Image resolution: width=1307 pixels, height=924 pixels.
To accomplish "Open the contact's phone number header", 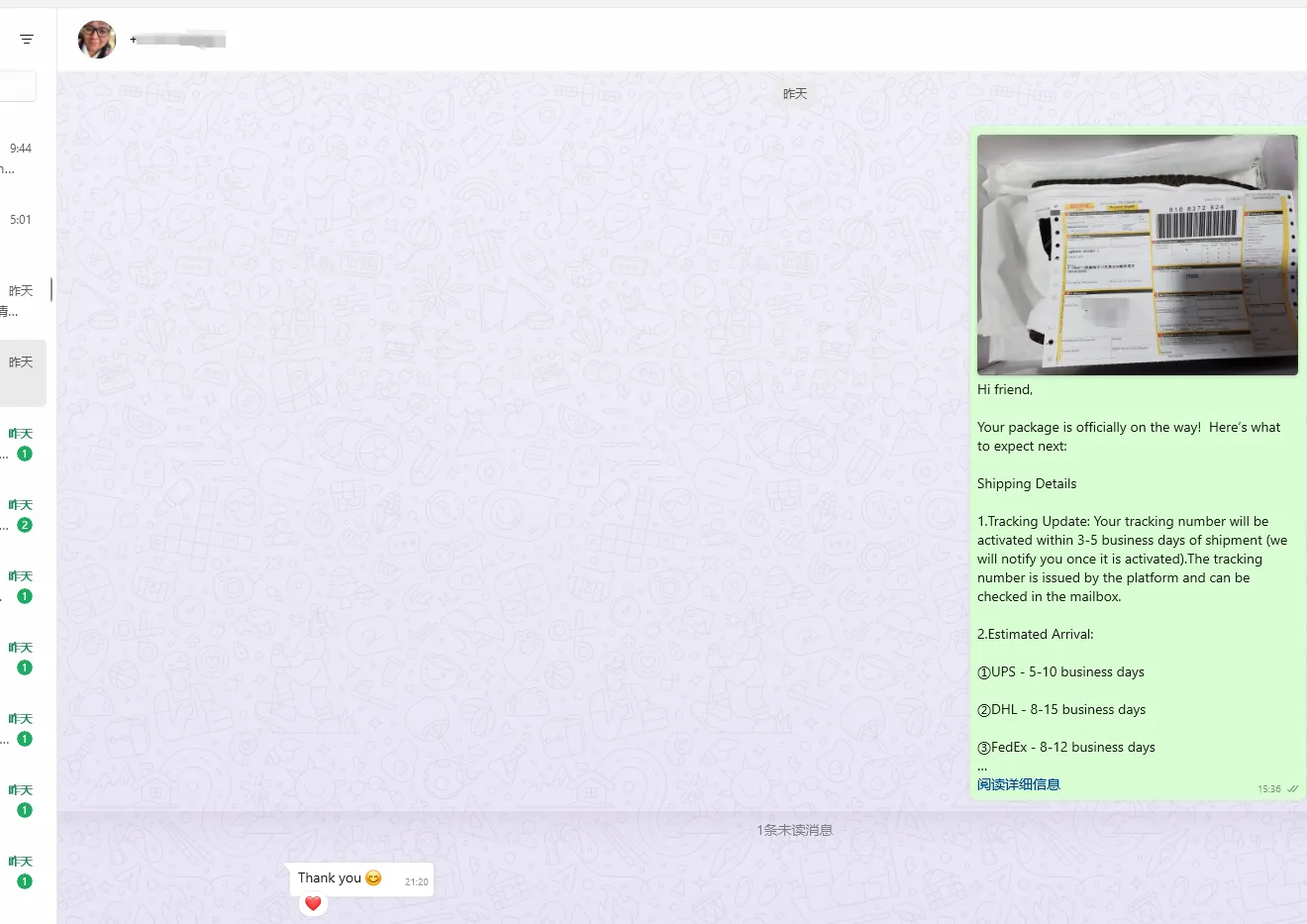I will coord(177,40).
